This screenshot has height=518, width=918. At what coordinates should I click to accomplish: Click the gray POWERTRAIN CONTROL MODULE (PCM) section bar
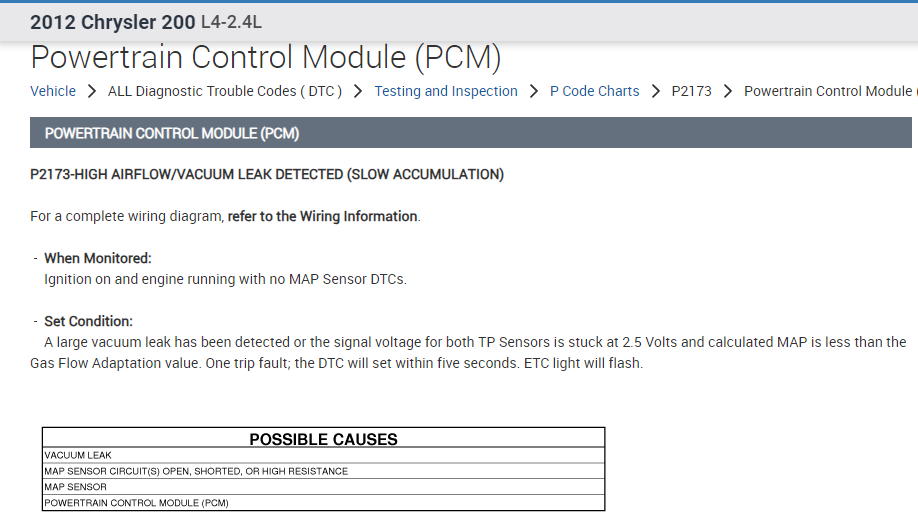(x=470, y=133)
